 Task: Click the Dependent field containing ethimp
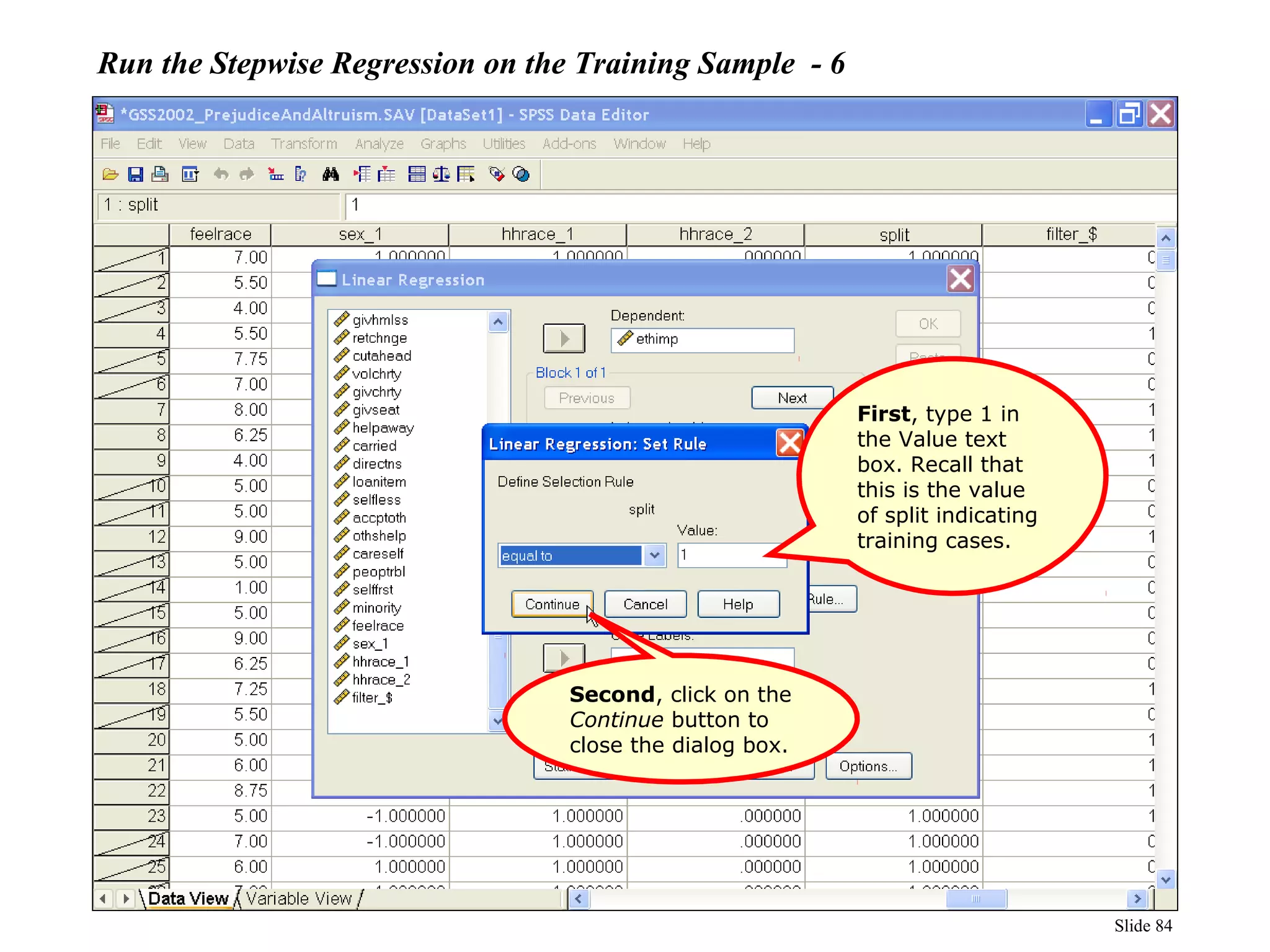click(703, 340)
